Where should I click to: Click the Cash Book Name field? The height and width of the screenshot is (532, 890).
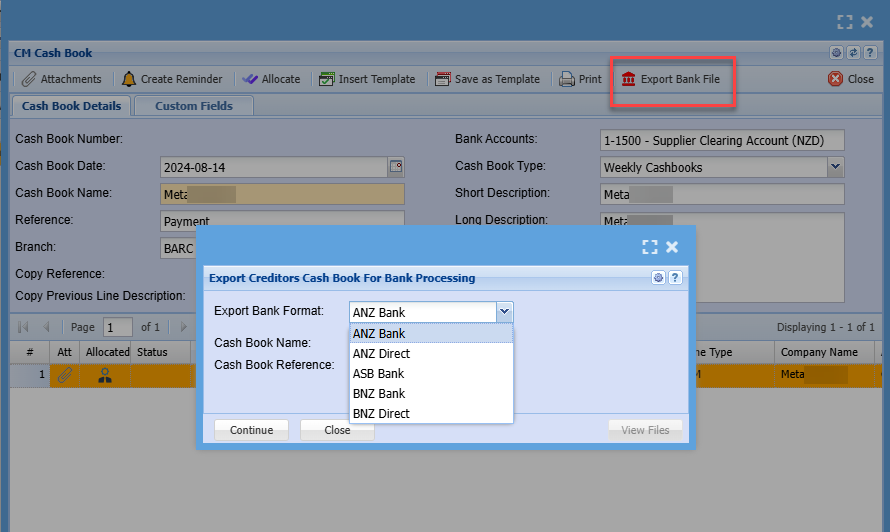282,194
